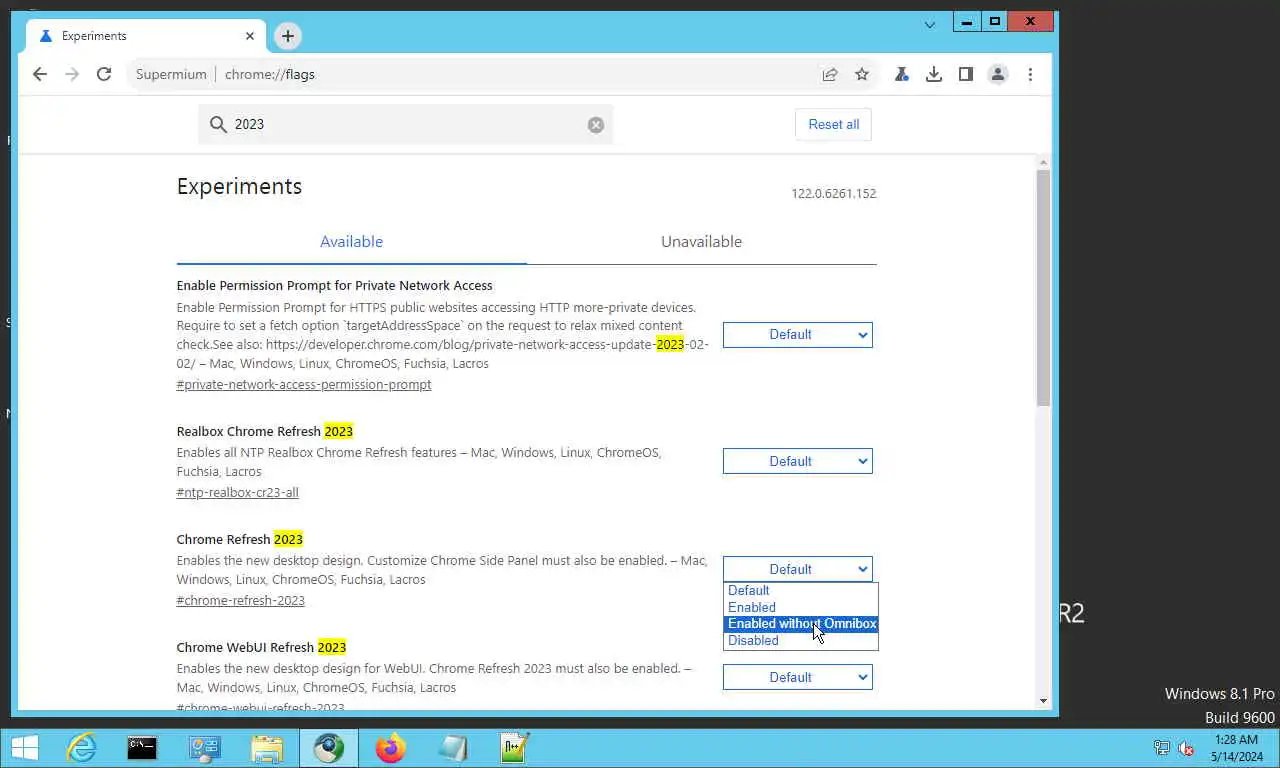Open Server Manager from the taskbar
The width and height of the screenshot is (1280, 768).
coord(205,748)
